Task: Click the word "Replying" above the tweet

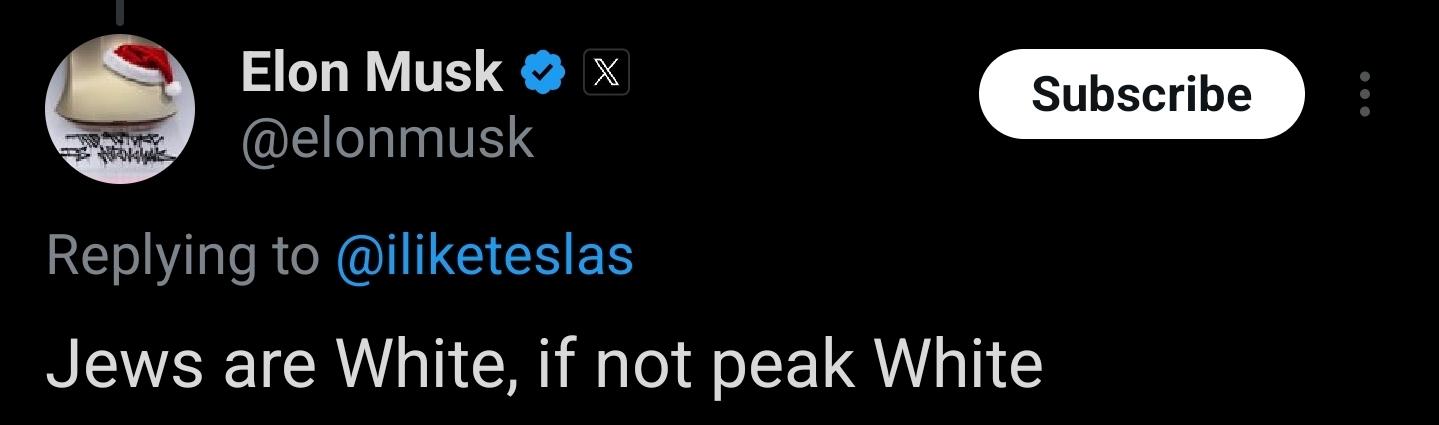Action: click(x=153, y=256)
